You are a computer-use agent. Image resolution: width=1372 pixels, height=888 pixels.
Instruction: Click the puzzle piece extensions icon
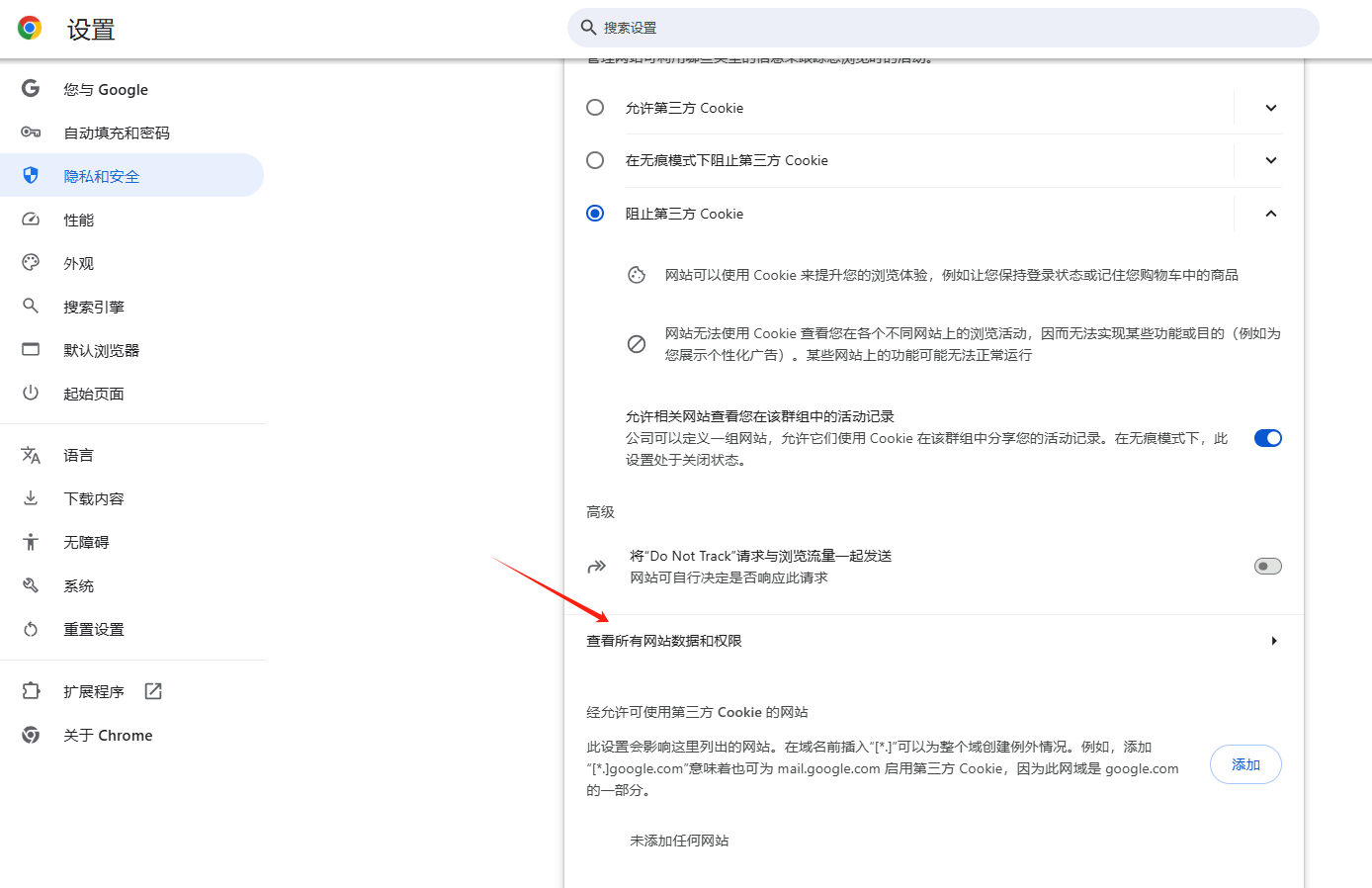[x=31, y=690]
